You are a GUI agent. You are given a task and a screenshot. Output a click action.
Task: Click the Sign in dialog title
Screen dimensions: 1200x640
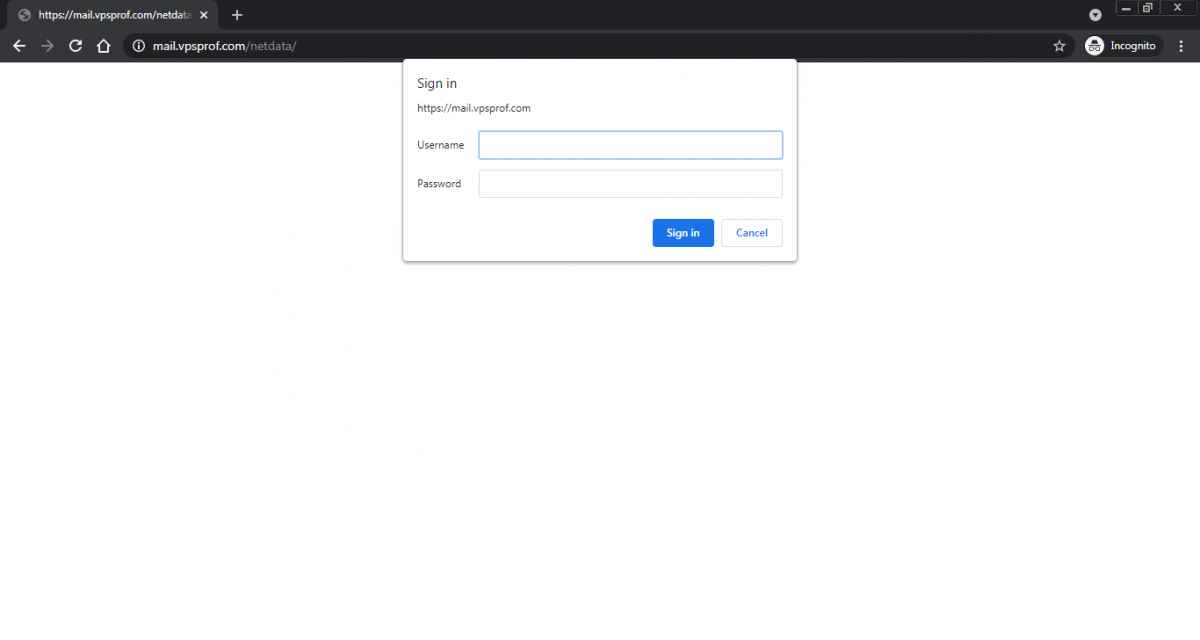[x=437, y=83]
